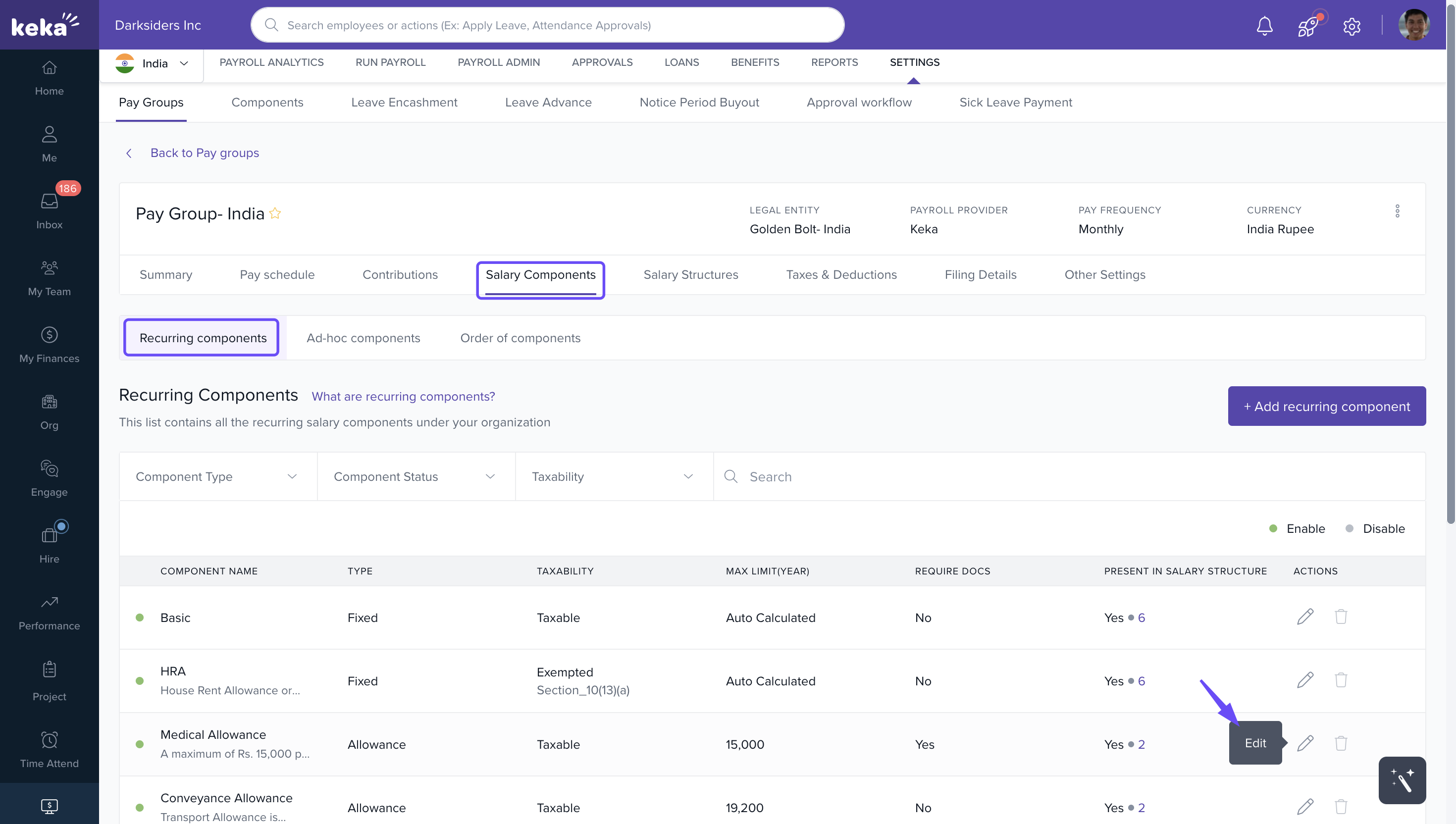Image resolution: width=1456 pixels, height=824 pixels.
Task: Open the notifications bell icon
Action: pos(1264,25)
